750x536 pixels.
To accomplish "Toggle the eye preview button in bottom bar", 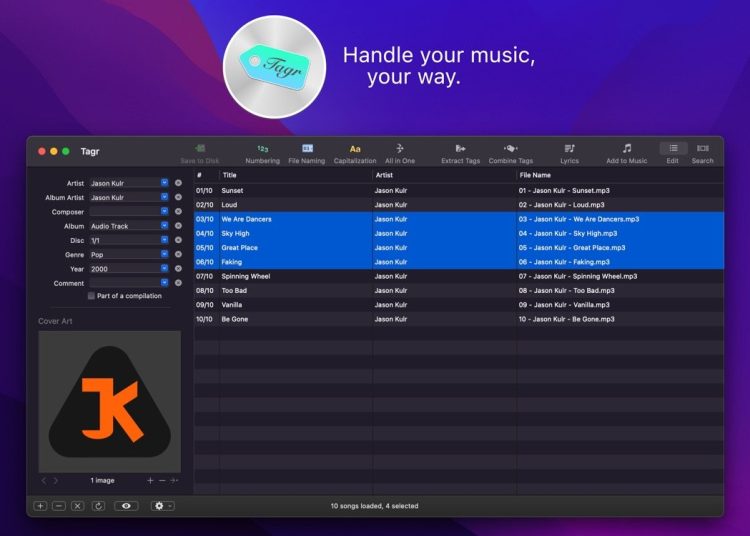I will click(126, 506).
